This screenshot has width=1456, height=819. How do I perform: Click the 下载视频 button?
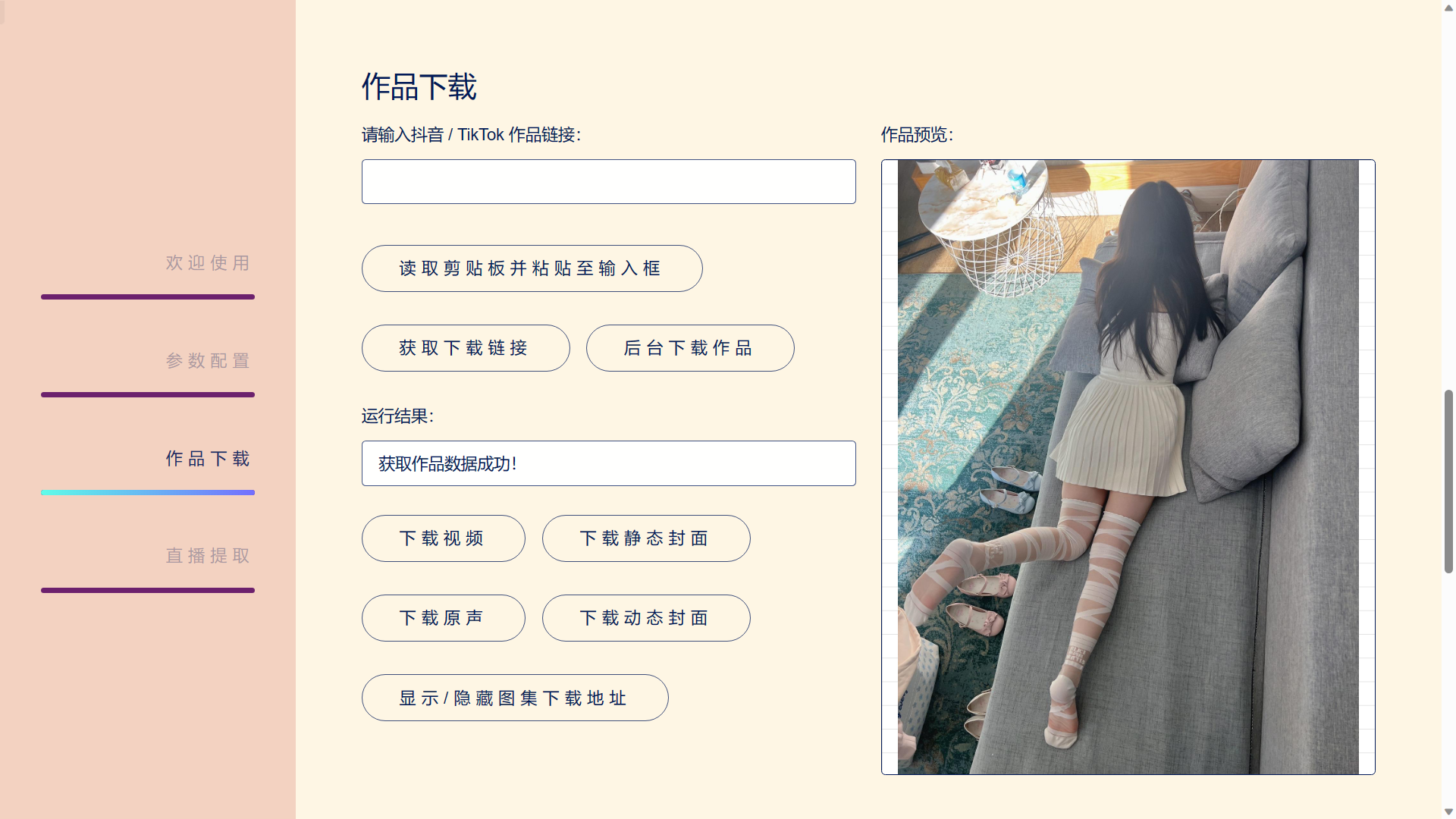coord(443,538)
